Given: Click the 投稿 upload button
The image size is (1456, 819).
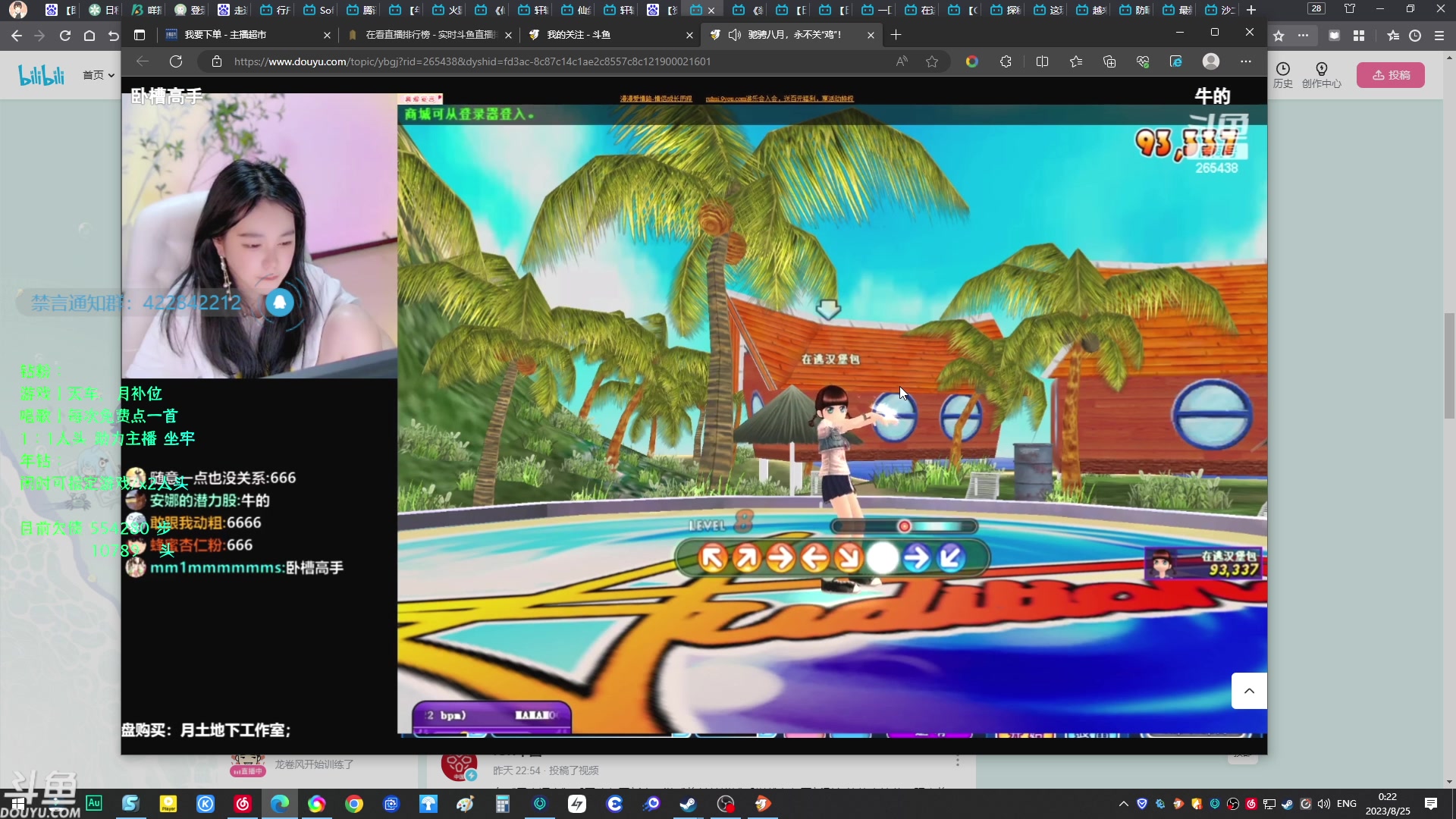Looking at the screenshot, I should (1390, 75).
